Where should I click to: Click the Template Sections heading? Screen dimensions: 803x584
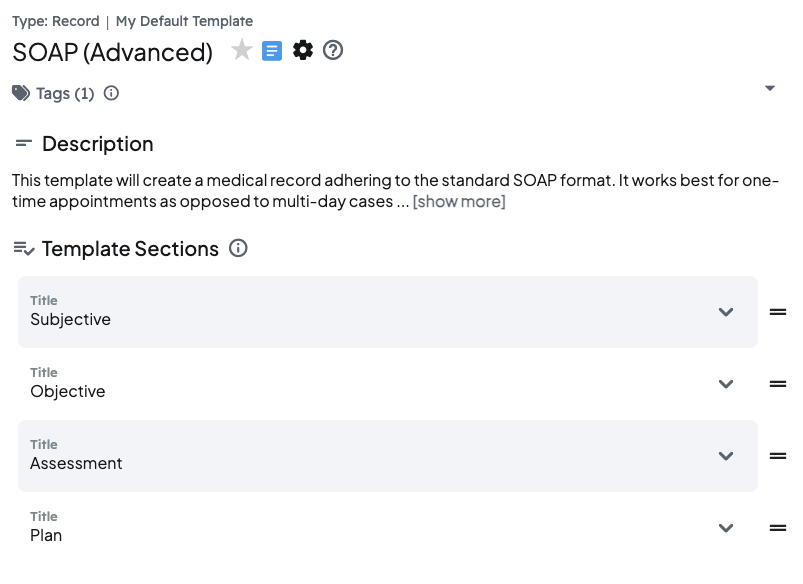click(131, 248)
